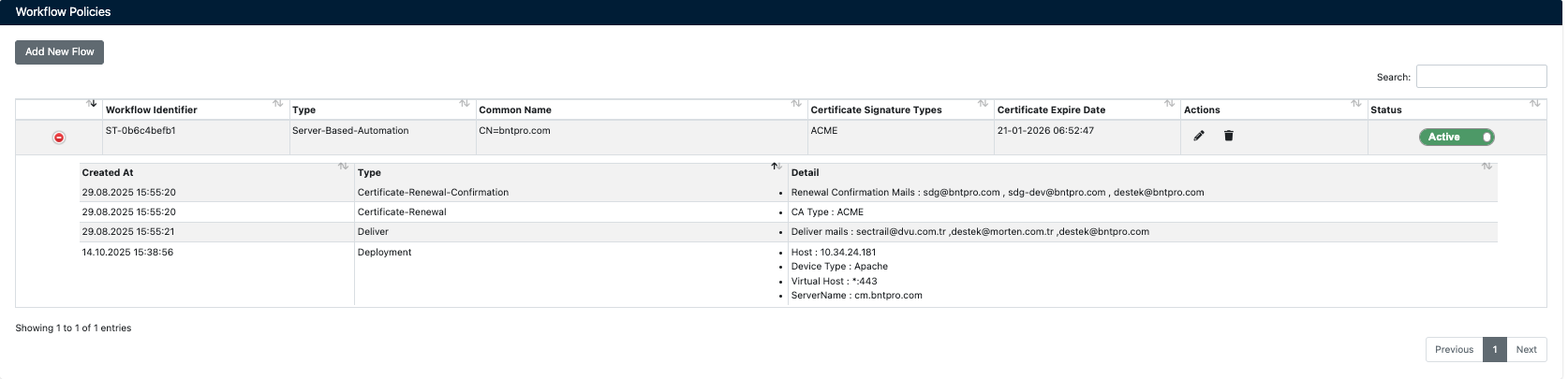Select Device Type : Apache detail
Screen dimensions: 1568x379
[839, 267]
